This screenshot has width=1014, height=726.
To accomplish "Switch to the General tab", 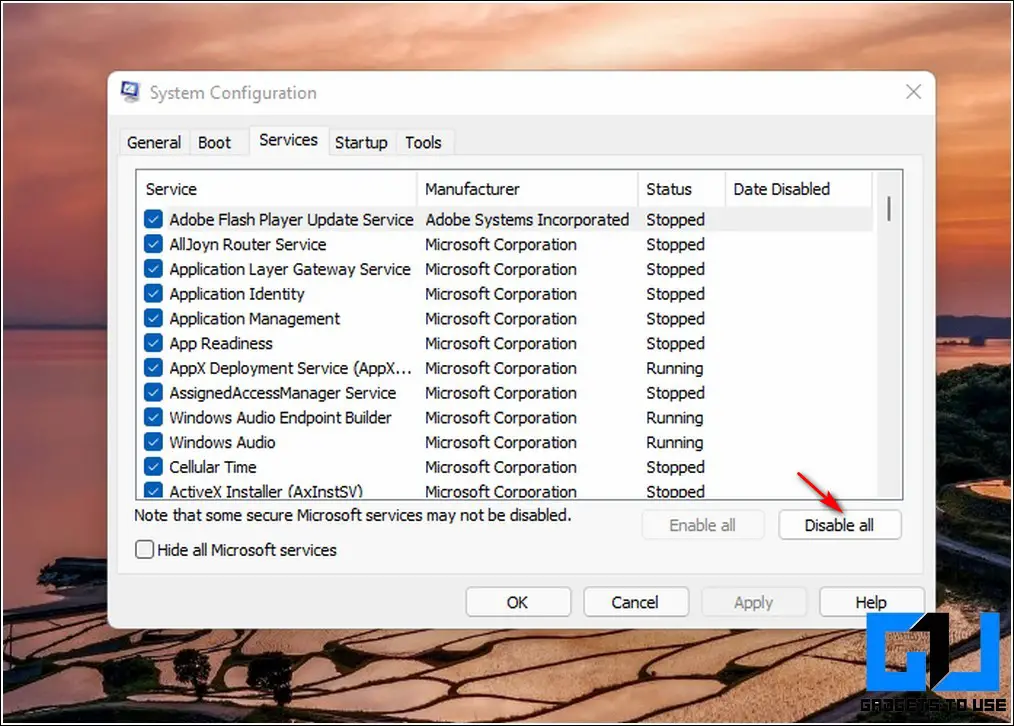I will point(154,142).
